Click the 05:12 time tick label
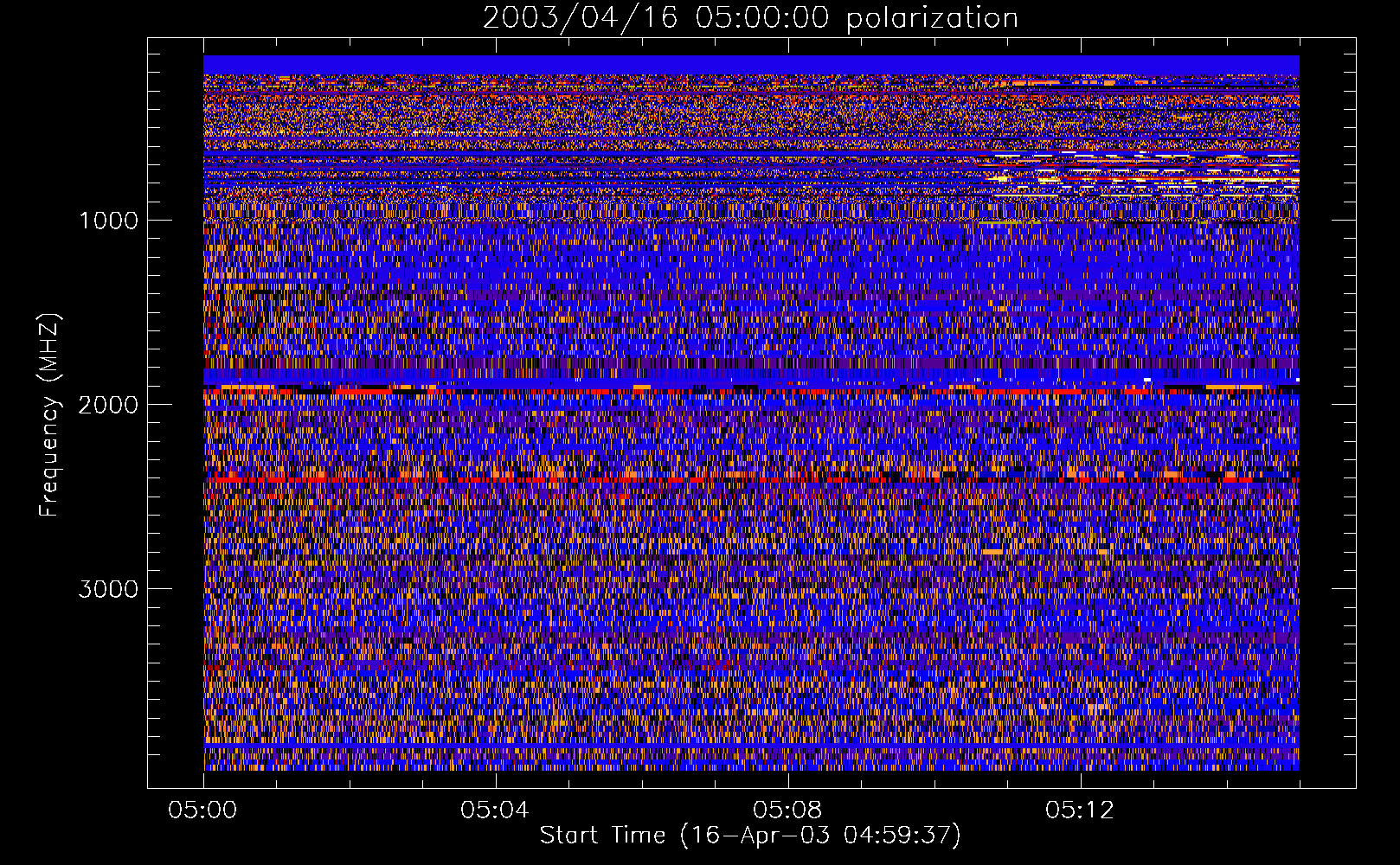This screenshot has height=865, width=1400. tap(1080, 811)
